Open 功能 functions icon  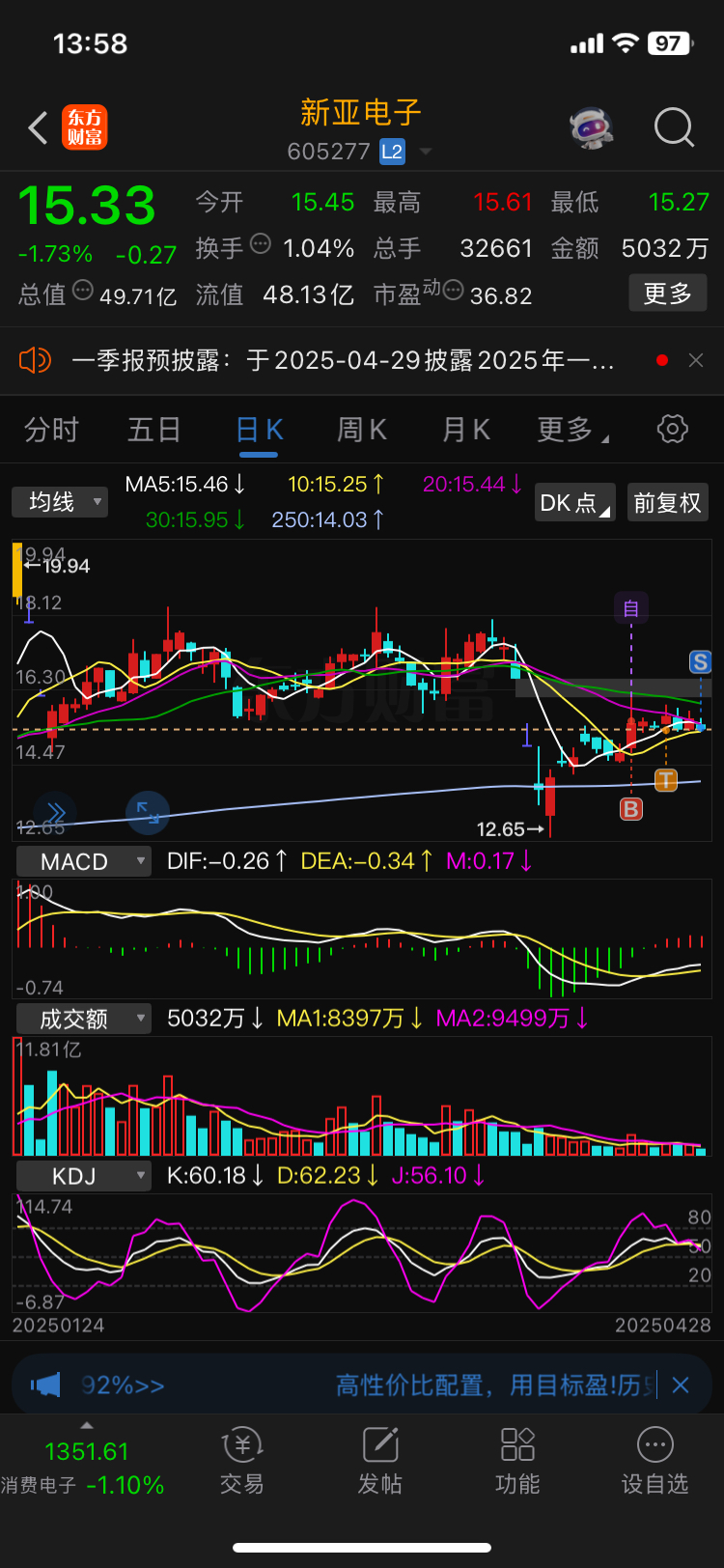[x=517, y=1460]
